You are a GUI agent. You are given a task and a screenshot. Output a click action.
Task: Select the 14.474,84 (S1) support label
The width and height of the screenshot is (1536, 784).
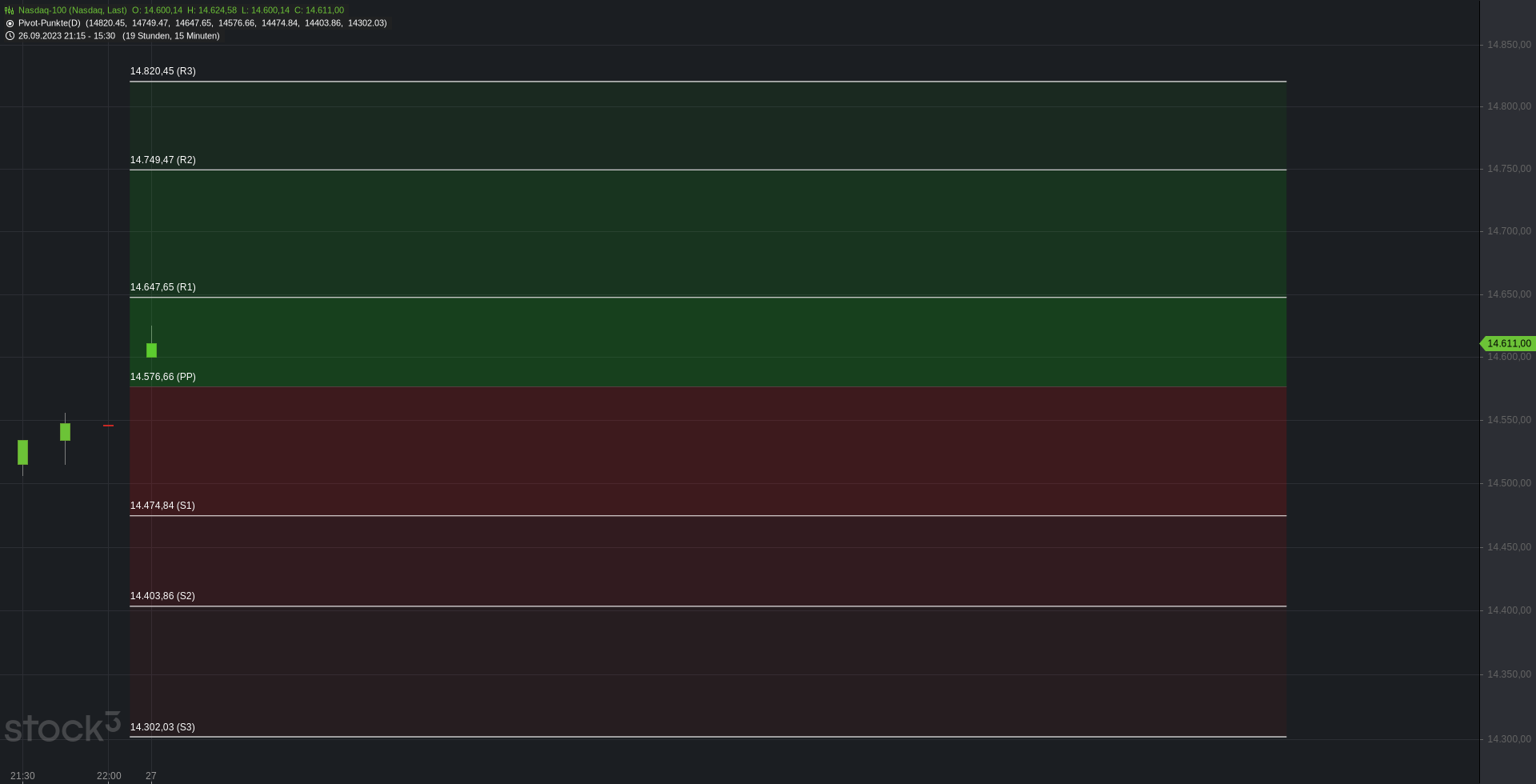(x=162, y=506)
